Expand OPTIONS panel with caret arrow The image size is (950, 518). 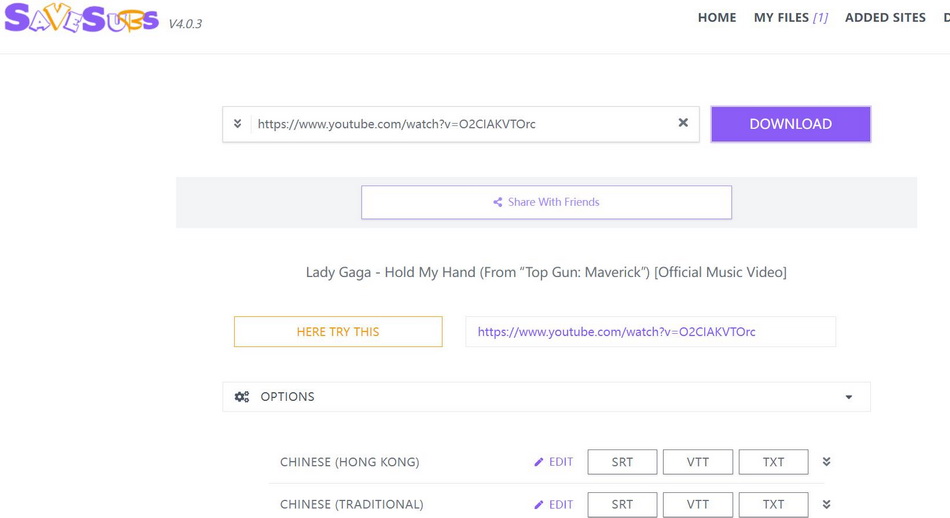tap(848, 397)
